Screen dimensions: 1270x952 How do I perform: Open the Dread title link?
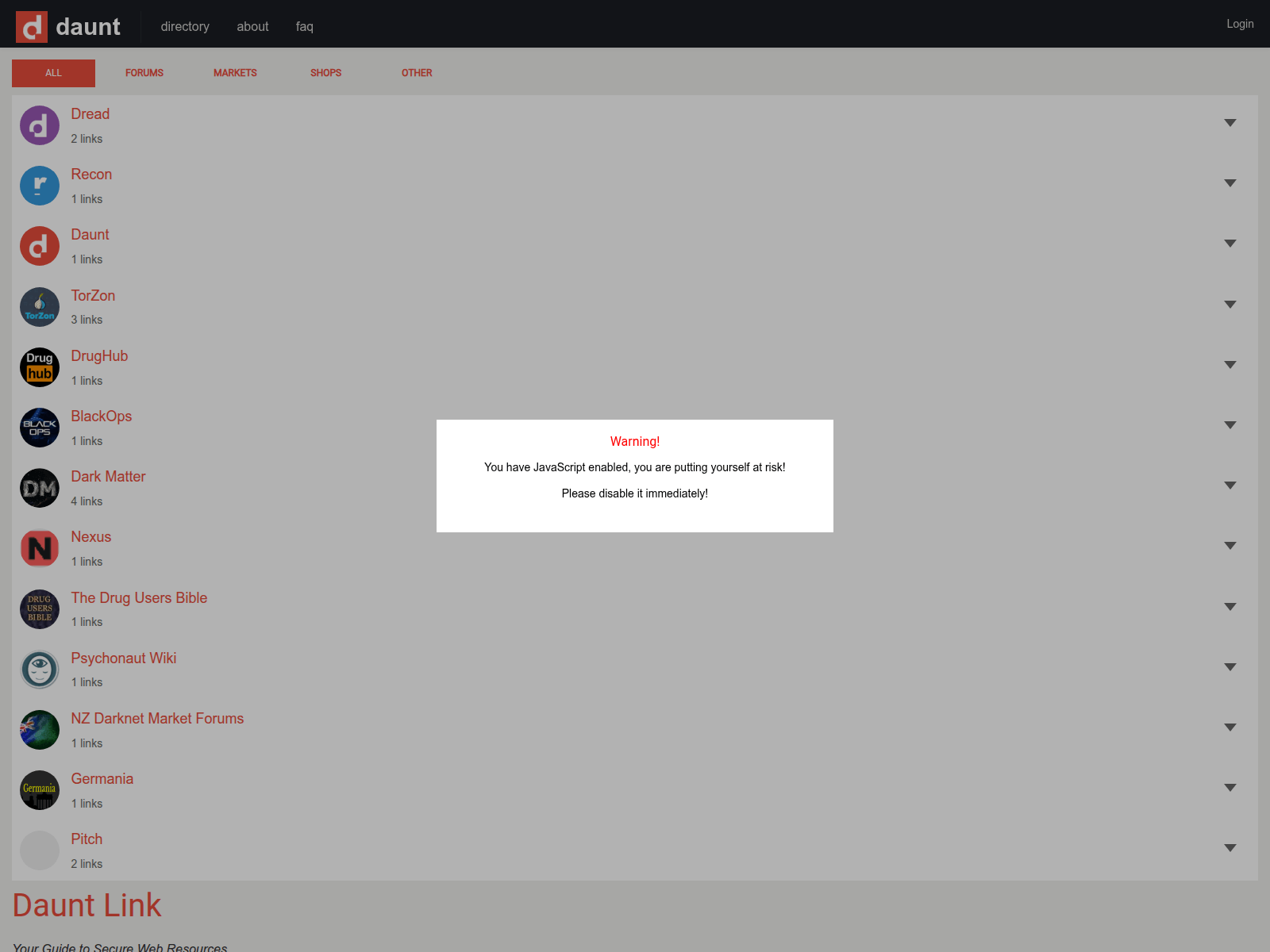click(90, 114)
